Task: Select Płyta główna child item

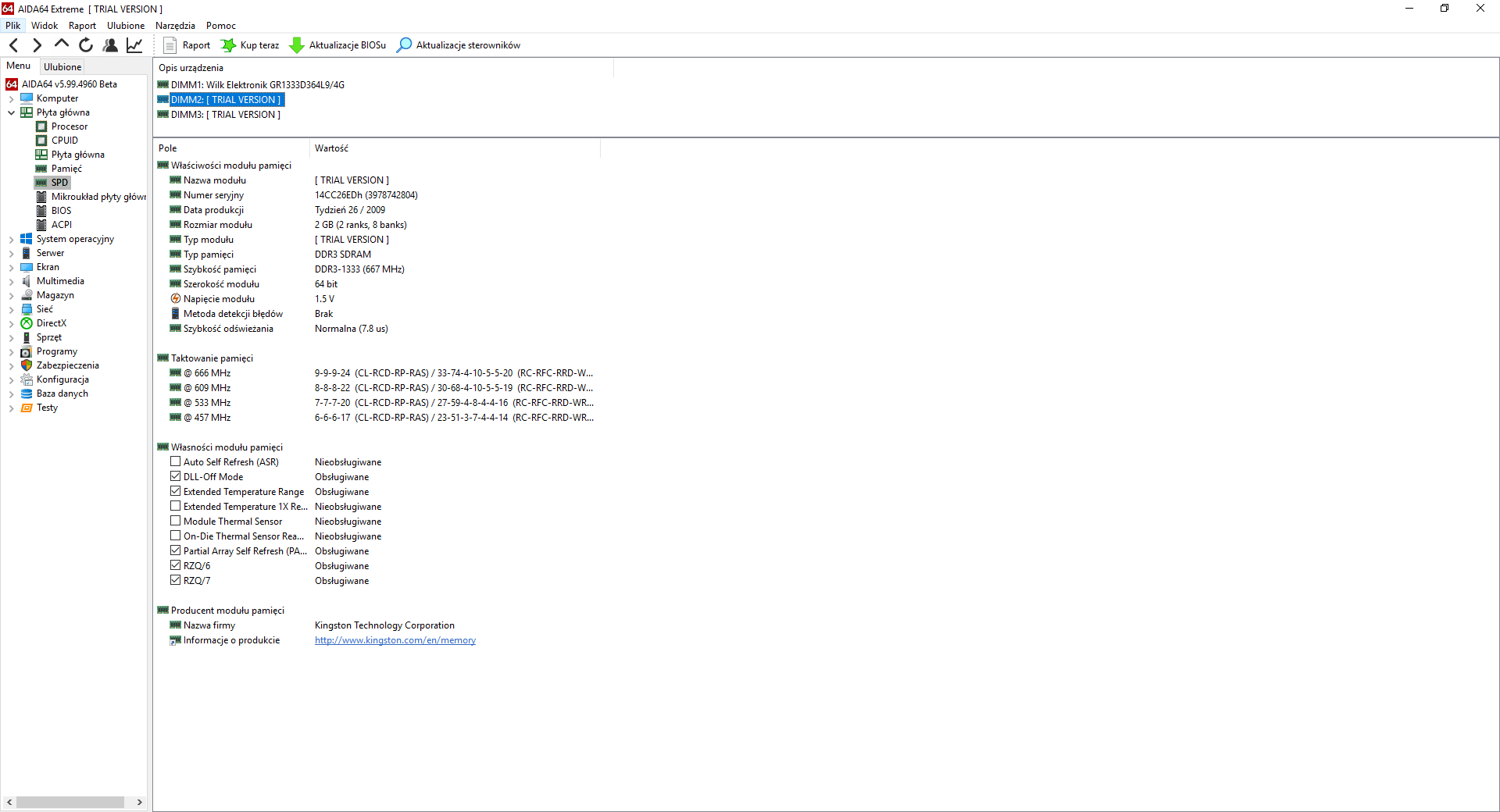Action: tap(77, 155)
